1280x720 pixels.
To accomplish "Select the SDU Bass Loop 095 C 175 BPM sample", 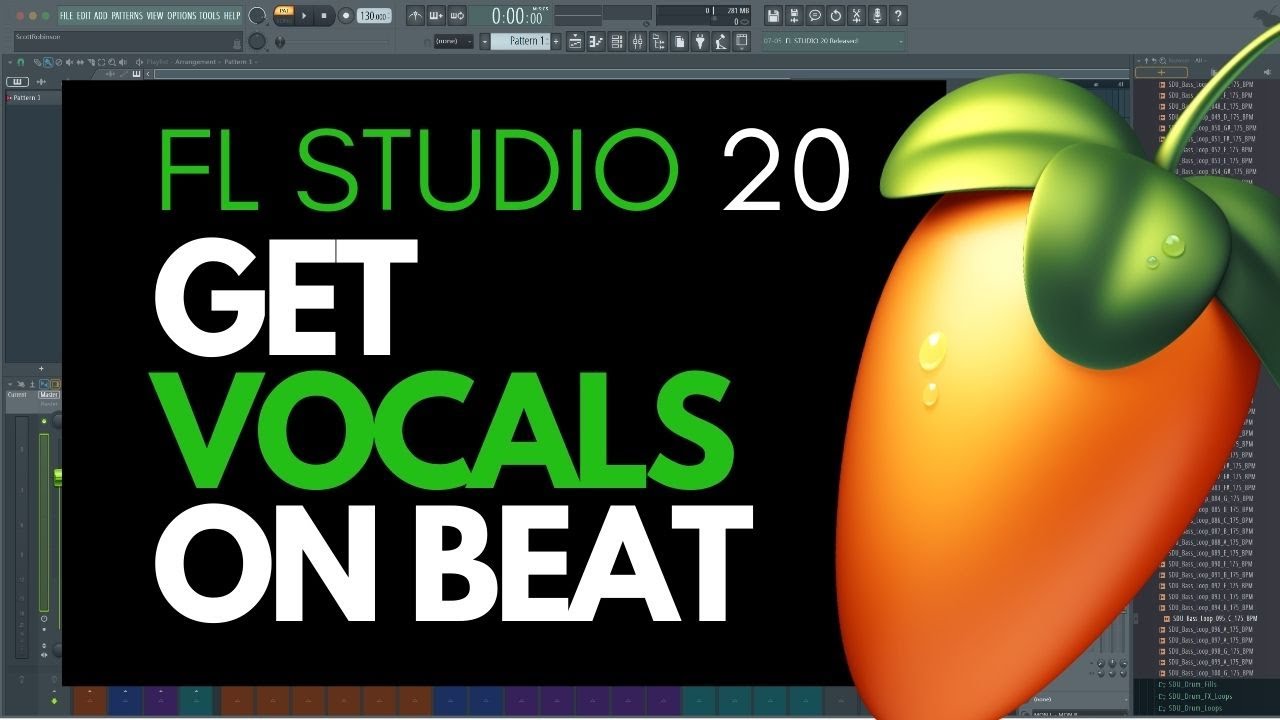I will (x=1211, y=619).
